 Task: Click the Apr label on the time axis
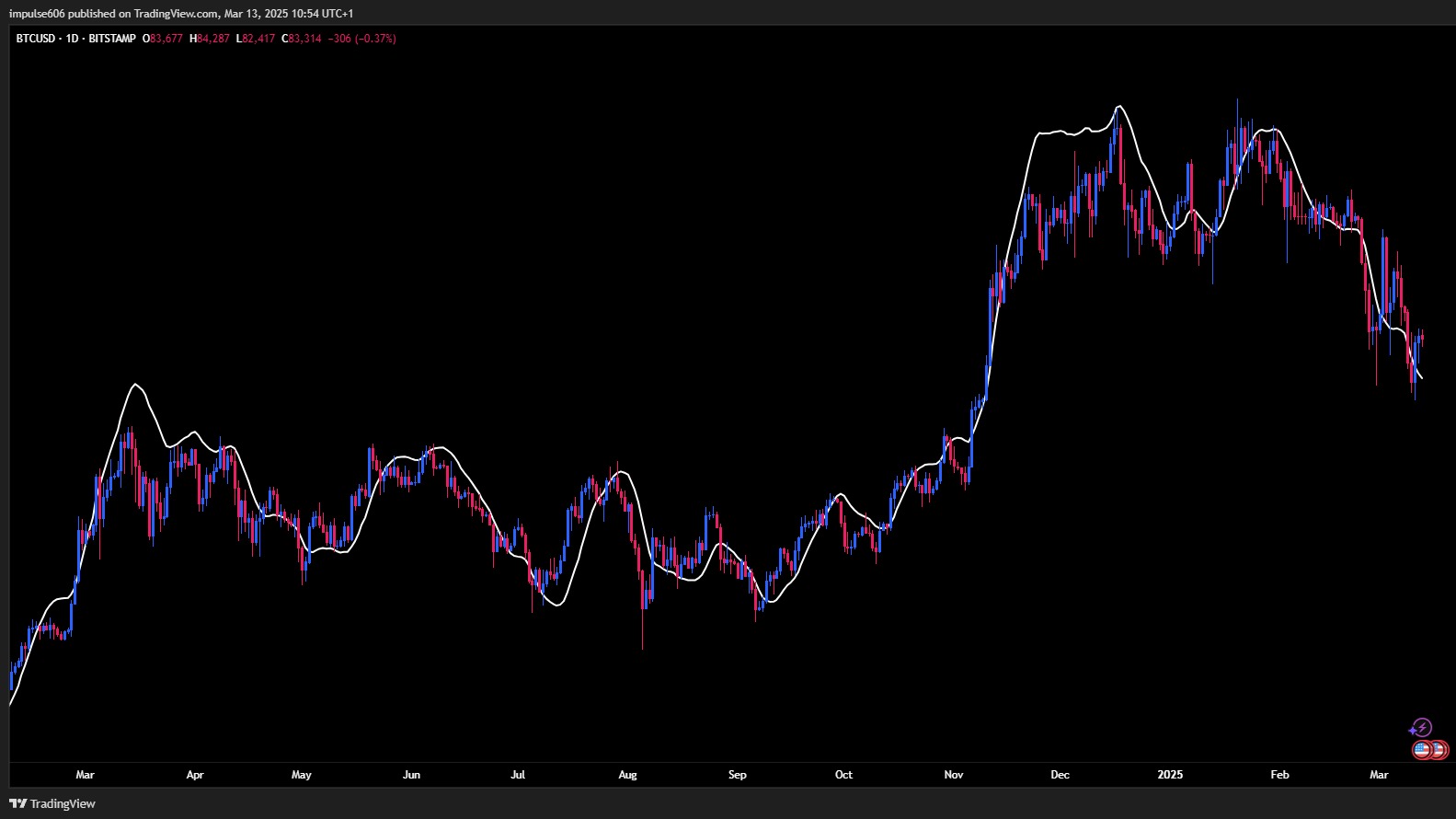tap(195, 775)
